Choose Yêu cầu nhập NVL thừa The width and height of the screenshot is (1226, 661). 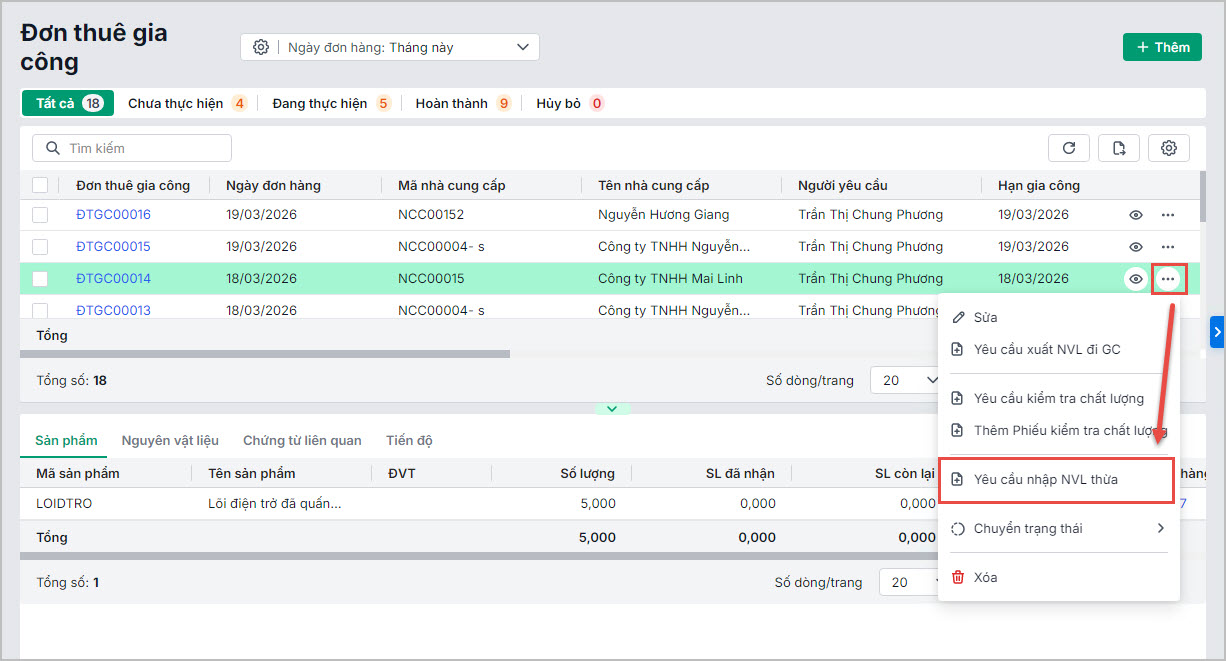click(1057, 480)
